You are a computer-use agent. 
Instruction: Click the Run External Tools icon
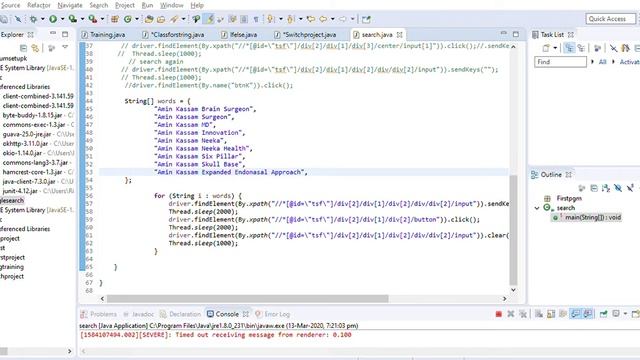click(x=93, y=19)
